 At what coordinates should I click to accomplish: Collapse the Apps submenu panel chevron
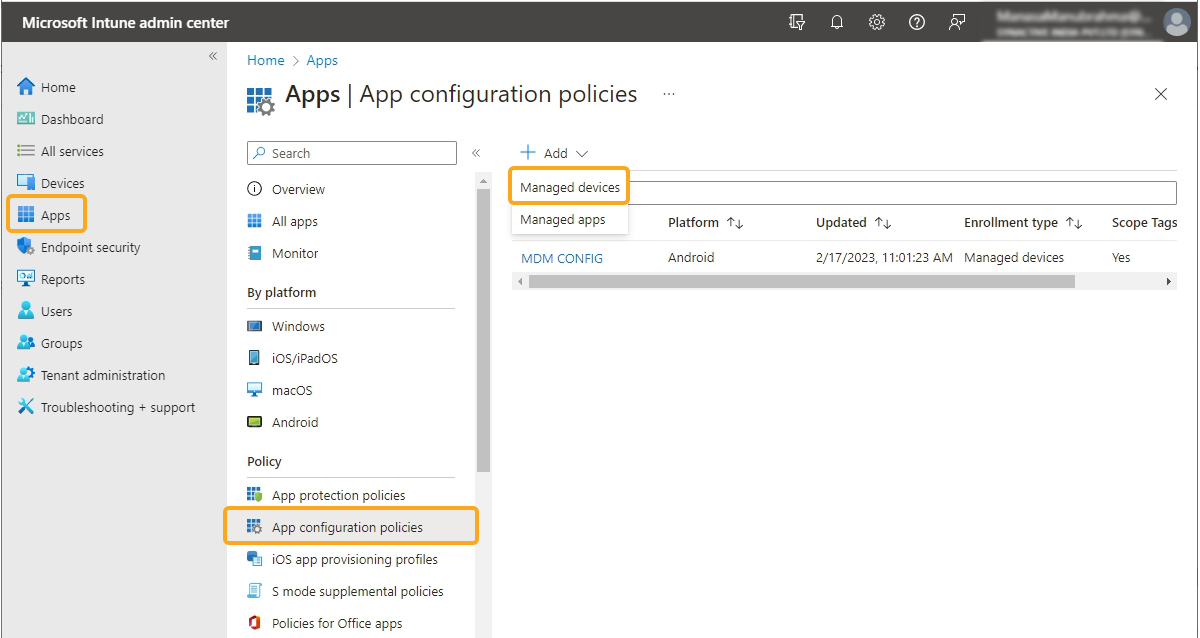[476, 153]
